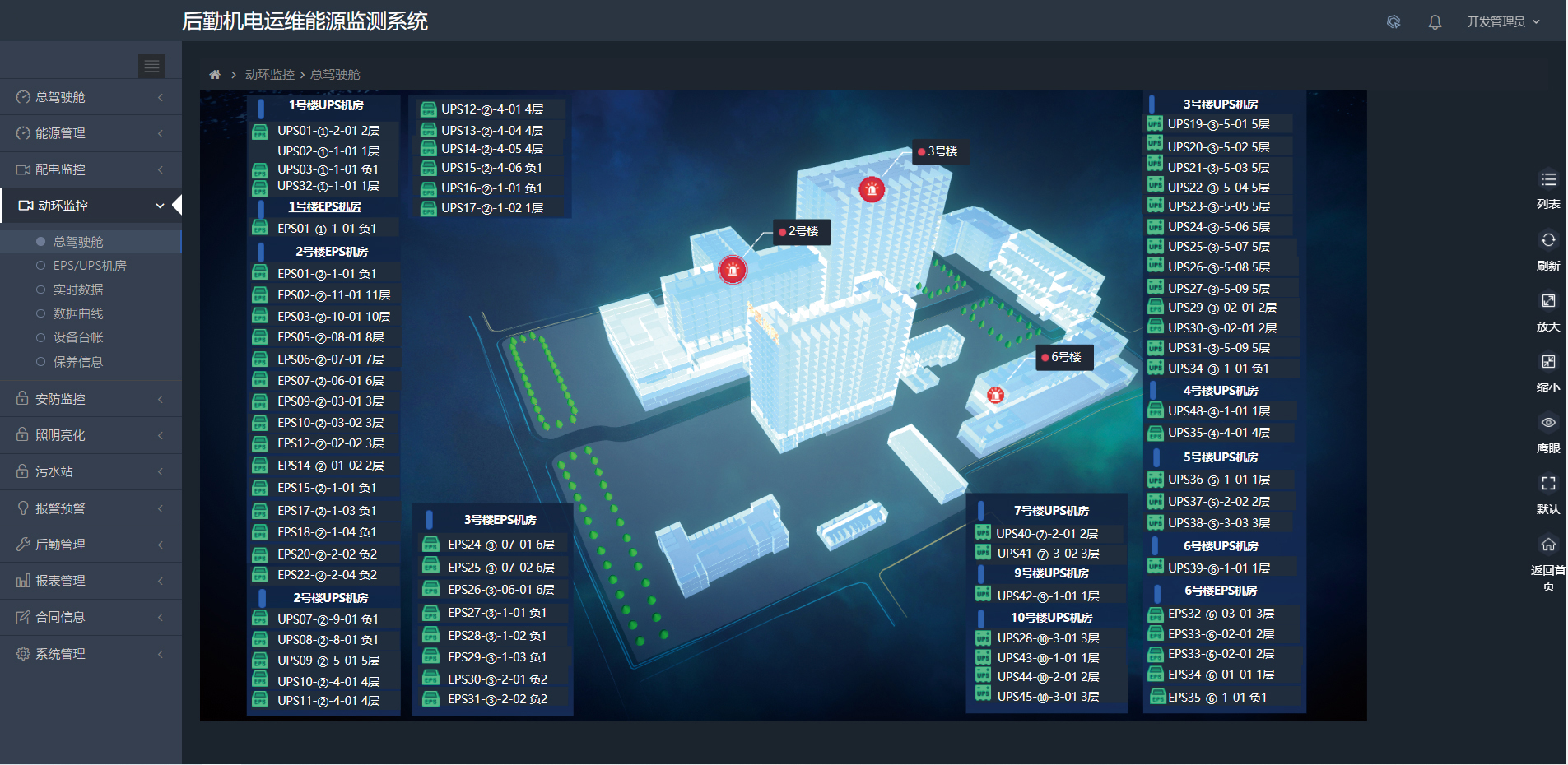Click the 返回首页 home icon

point(1548,545)
